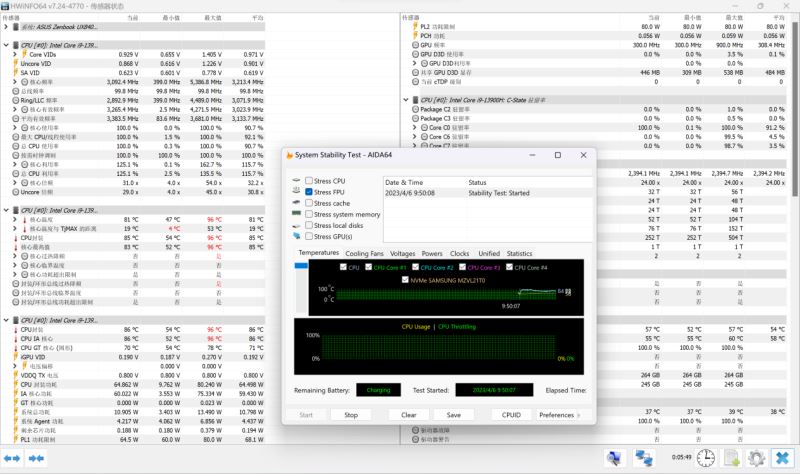Click the collapse-all arrows icon in HWiNFO toolbar

click(x=36, y=458)
